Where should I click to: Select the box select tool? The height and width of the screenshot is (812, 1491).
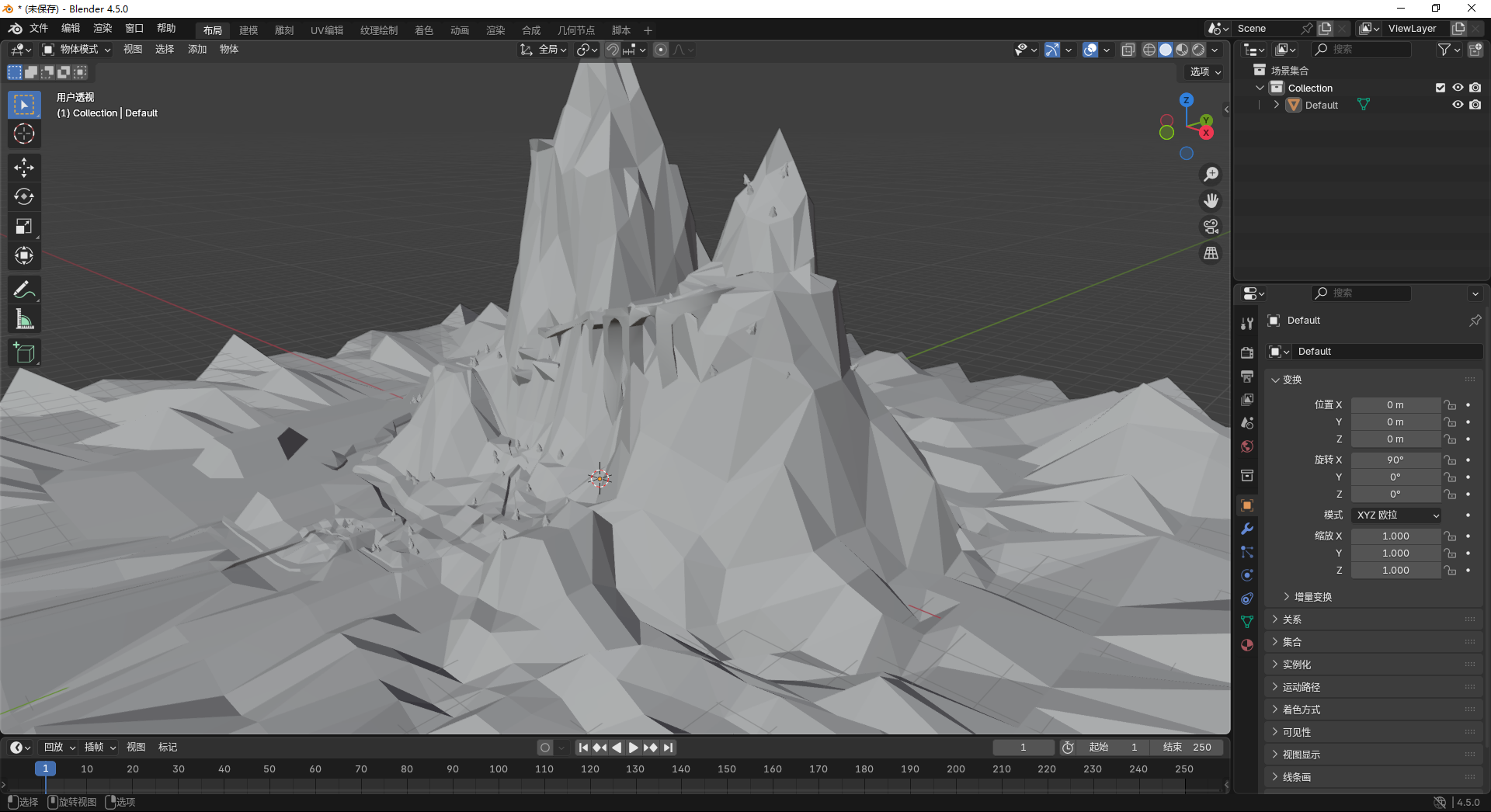(x=24, y=105)
